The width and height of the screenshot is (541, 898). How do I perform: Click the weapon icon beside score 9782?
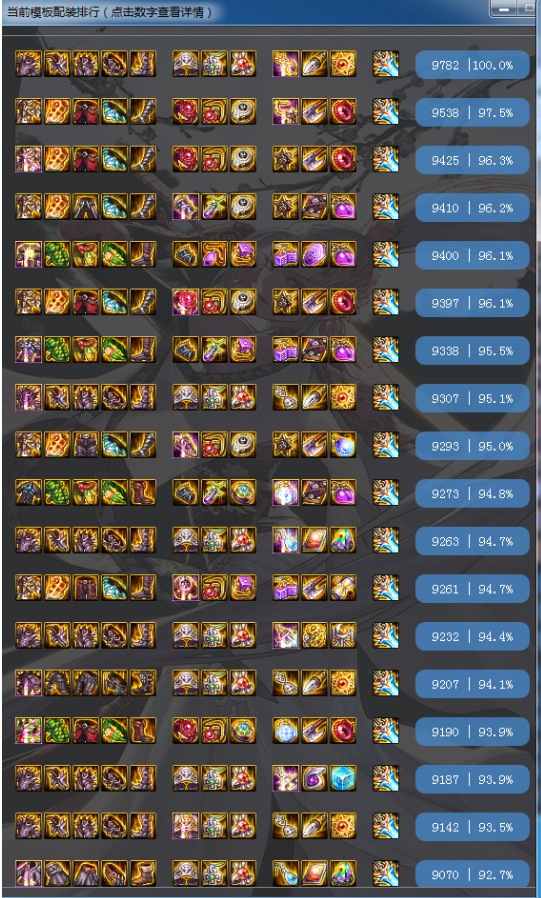[x=385, y=64]
